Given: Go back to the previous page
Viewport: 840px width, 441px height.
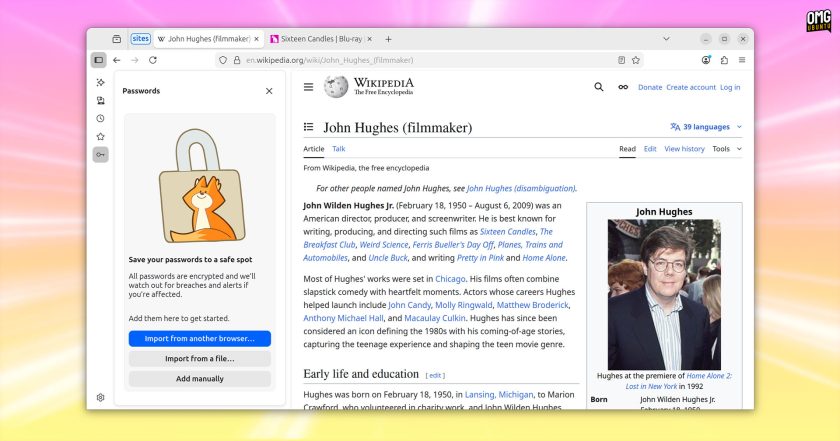Looking at the screenshot, I should click(117, 60).
